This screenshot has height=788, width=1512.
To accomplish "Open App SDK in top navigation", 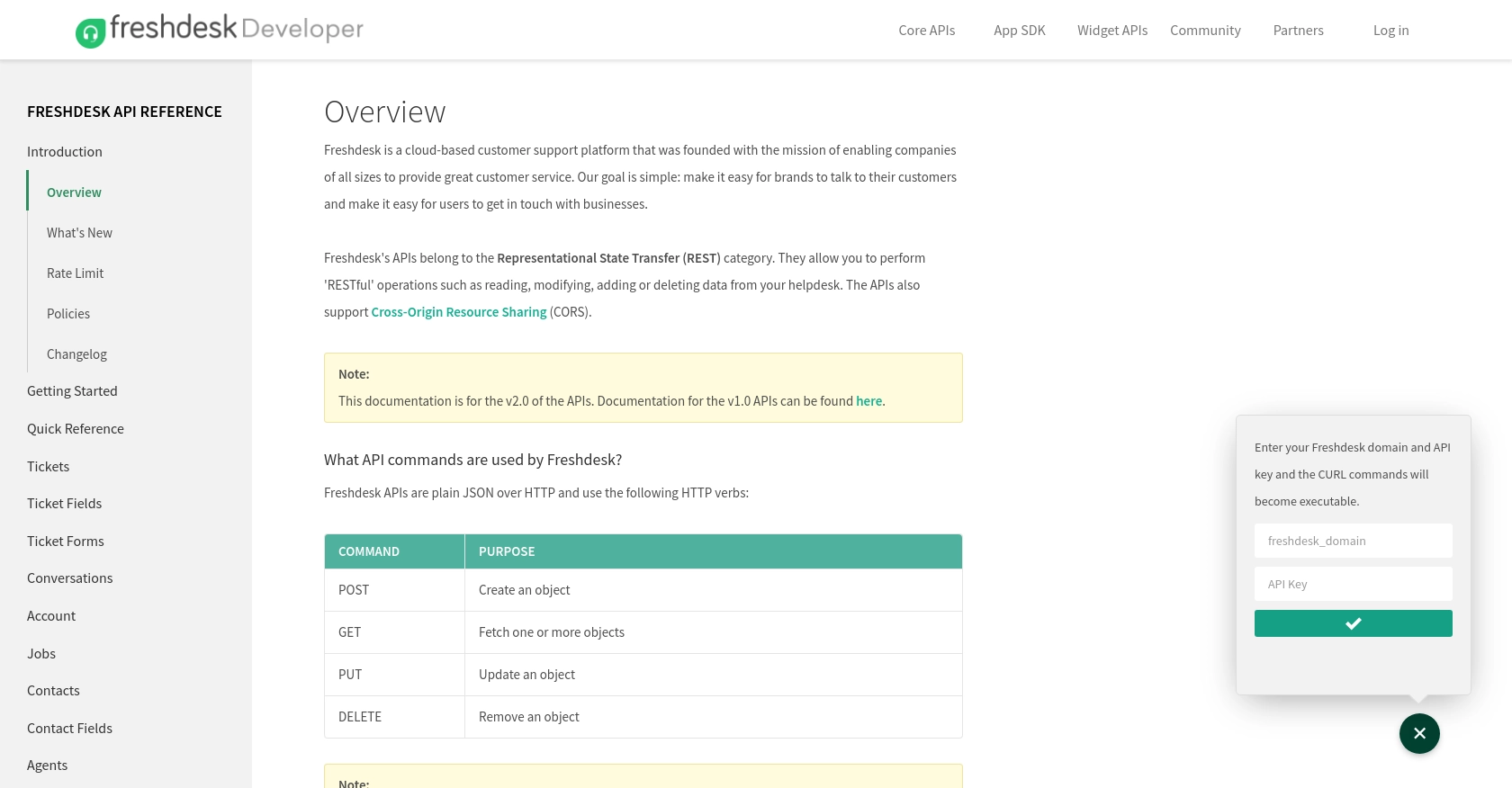I will 1019,31.
